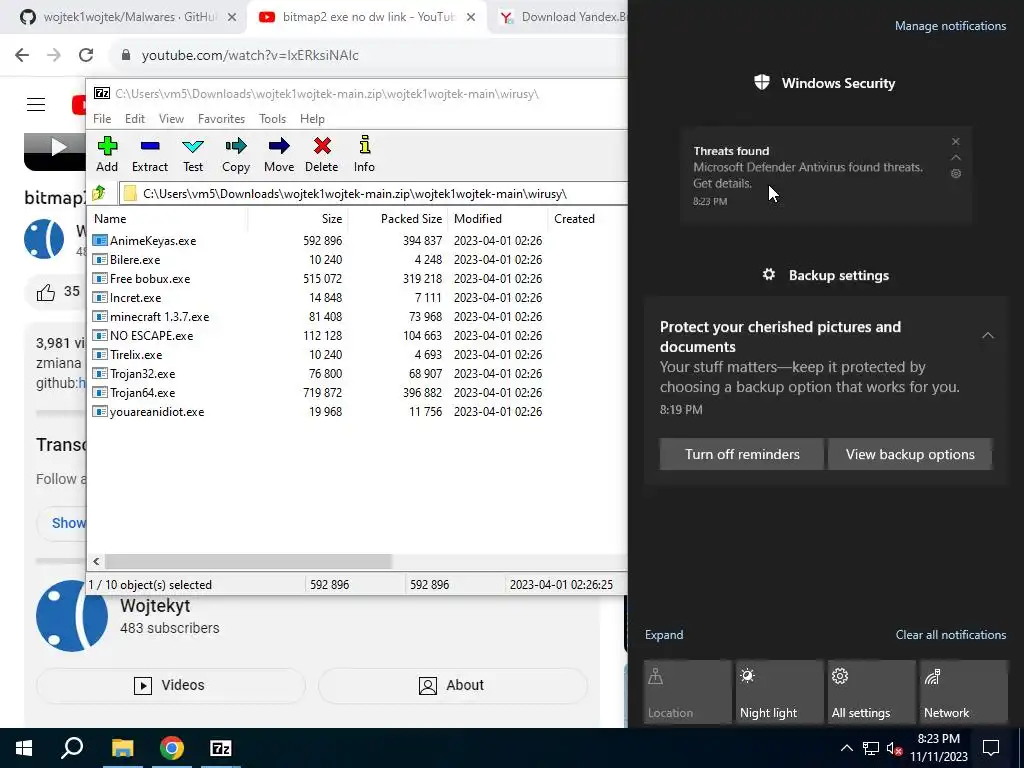Select Trojan64.exe file
Viewport: 1024px width, 768px height.
click(x=142, y=392)
